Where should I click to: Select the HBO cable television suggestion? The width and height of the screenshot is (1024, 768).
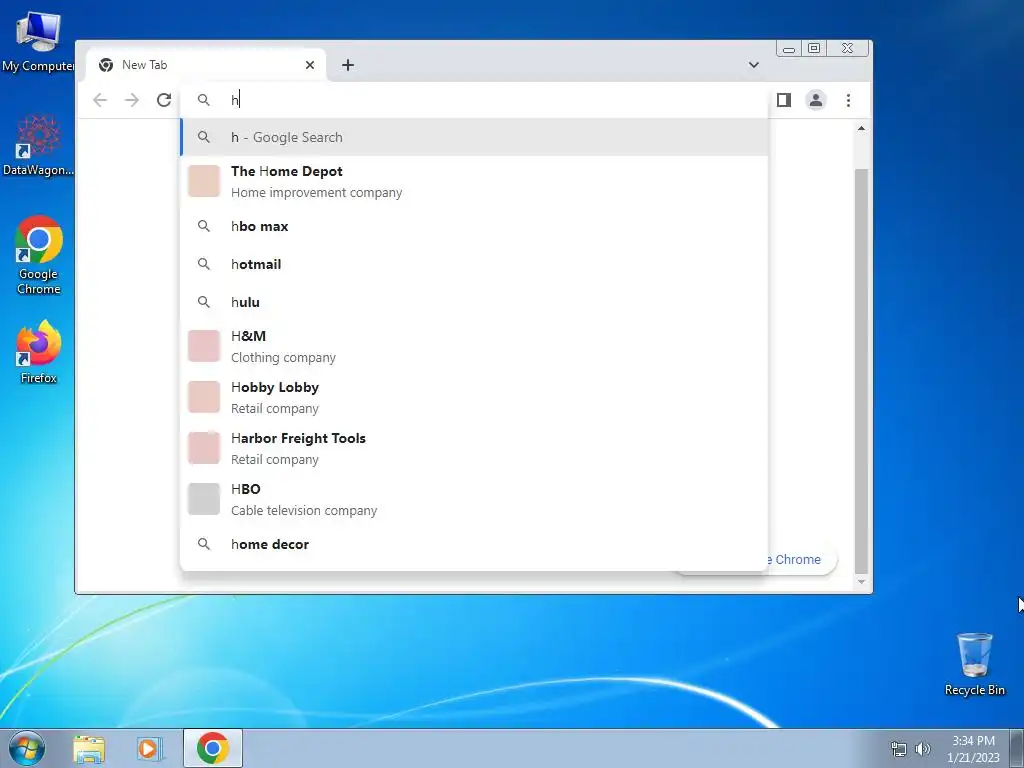tap(474, 499)
